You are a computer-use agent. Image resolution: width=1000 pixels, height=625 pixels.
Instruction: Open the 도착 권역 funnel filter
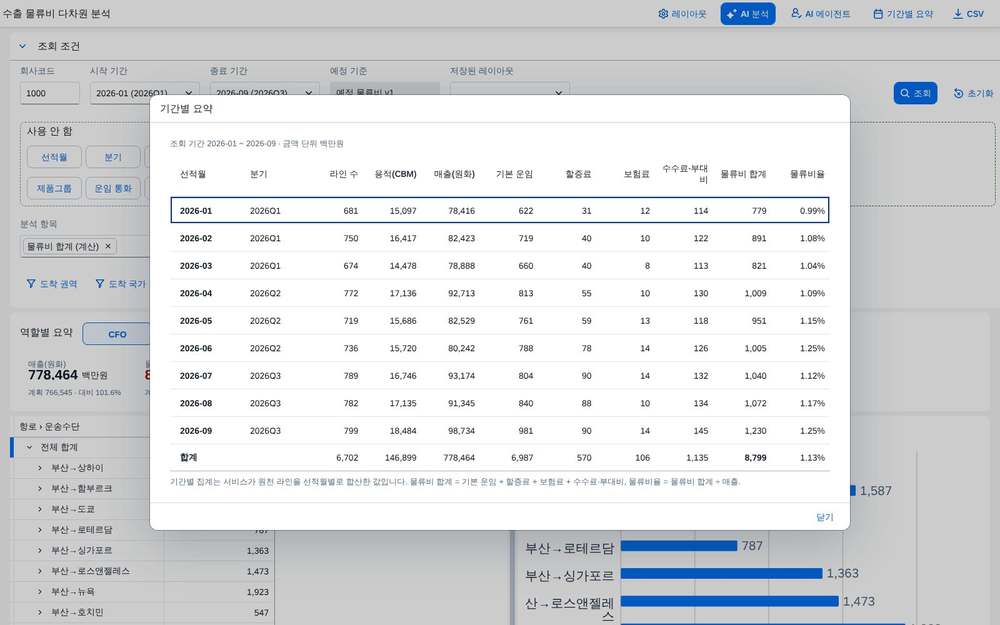pyautogui.click(x=52, y=284)
